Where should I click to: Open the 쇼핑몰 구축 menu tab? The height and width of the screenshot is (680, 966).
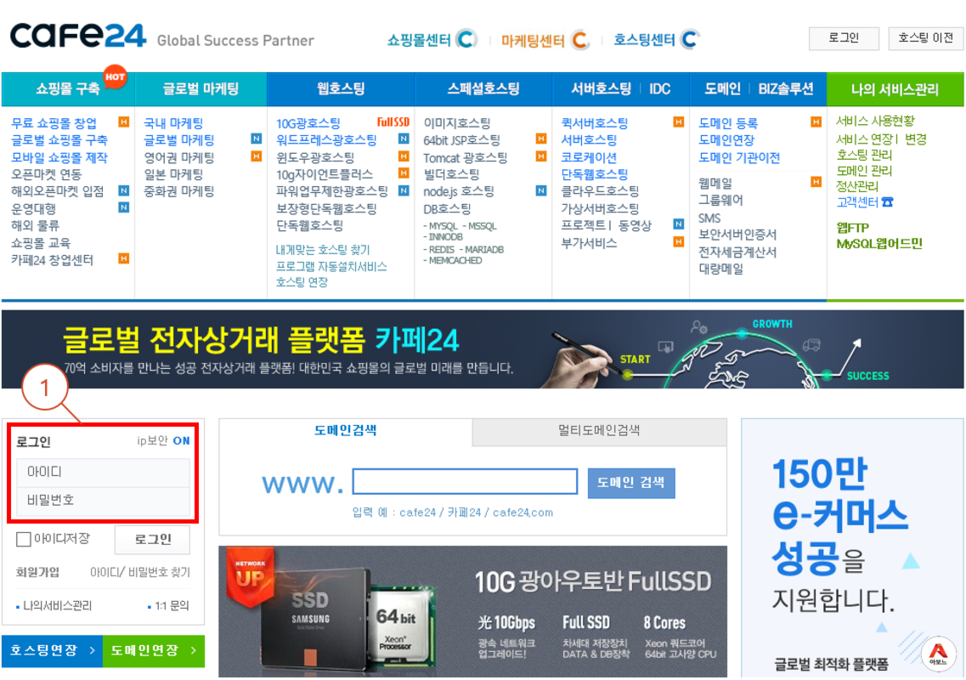point(68,89)
